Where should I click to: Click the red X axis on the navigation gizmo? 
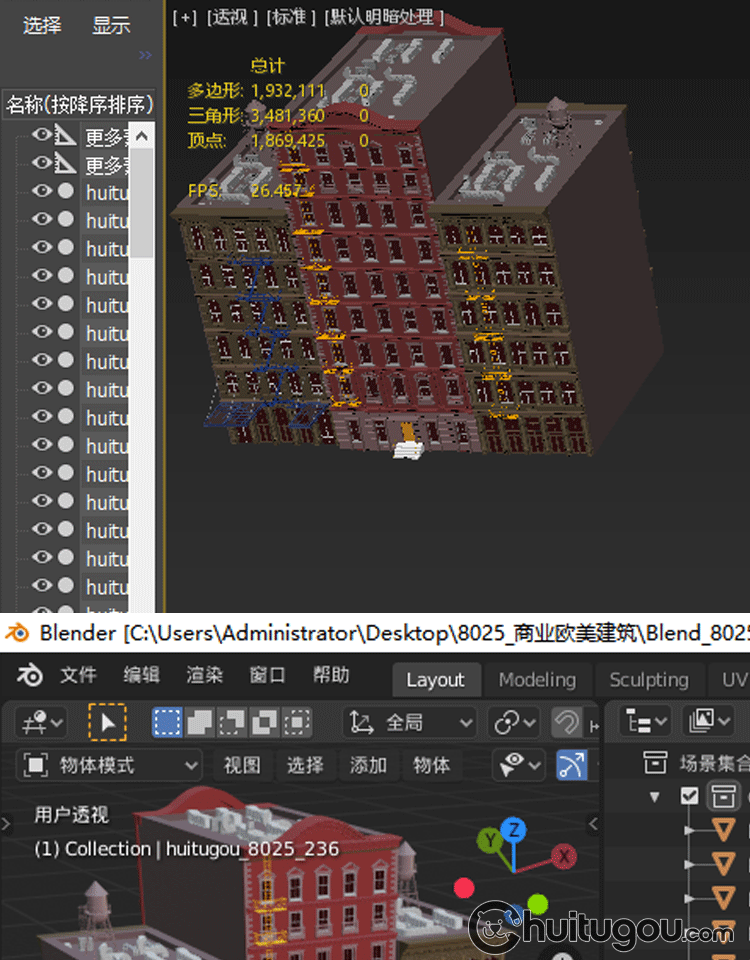click(x=564, y=856)
